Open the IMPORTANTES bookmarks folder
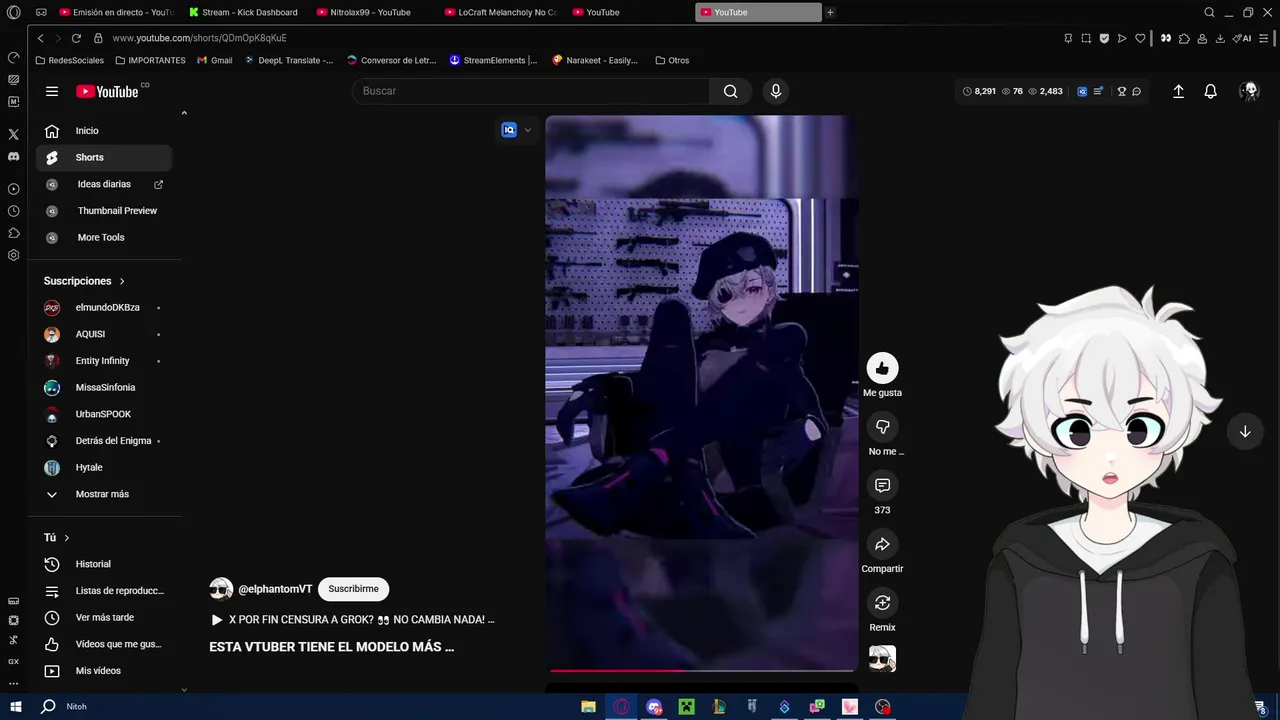Viewport: 1280px width, 720px height. click(150, 60)
